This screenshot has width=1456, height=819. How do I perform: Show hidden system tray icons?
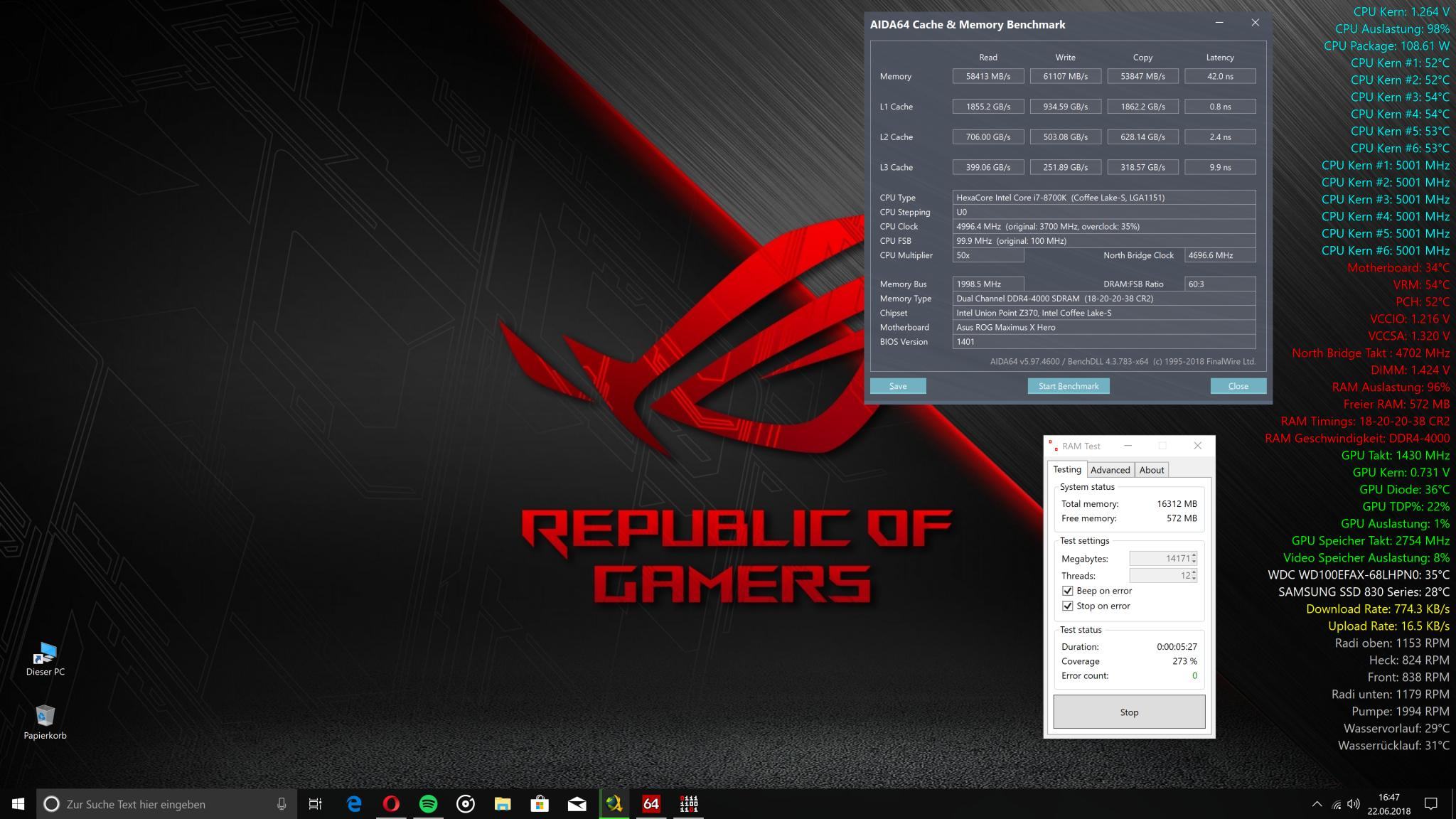[x=1317, y=804]
